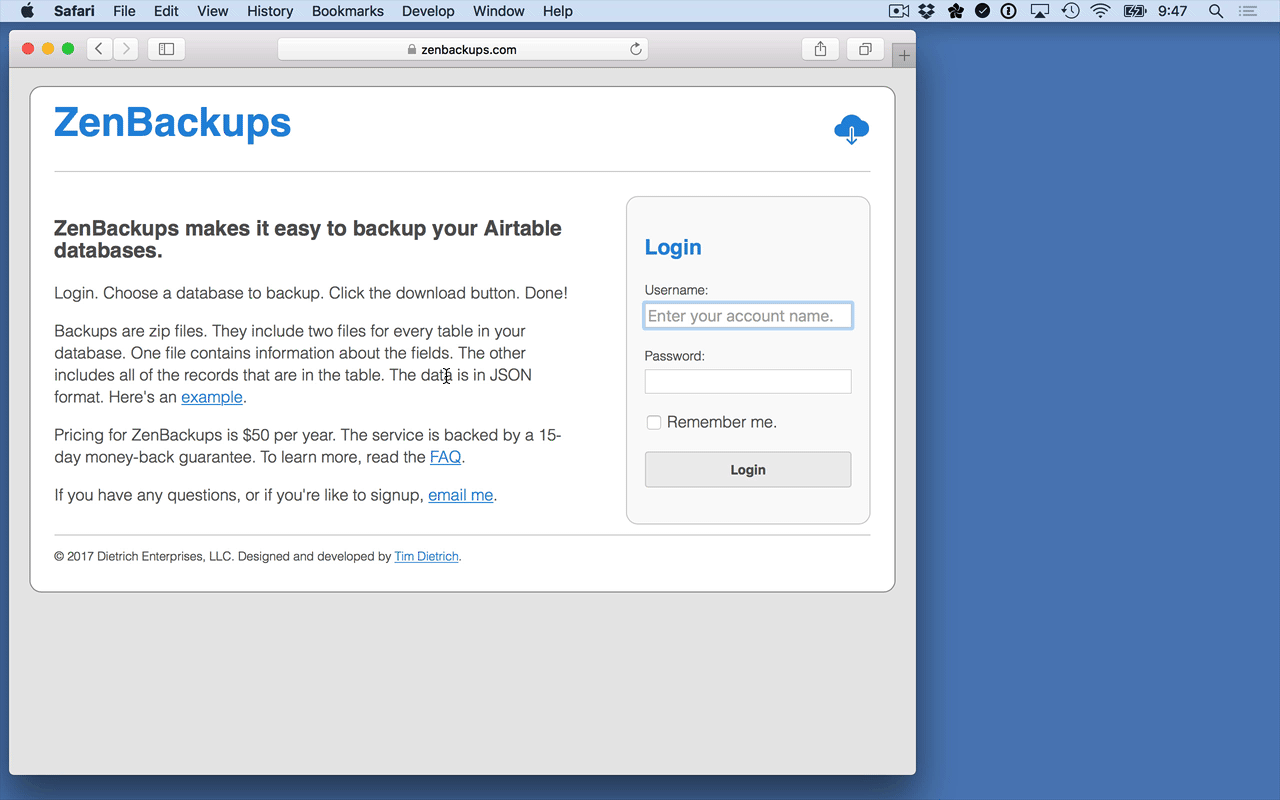This screenshot has height=800, width=1280.
Task: Click the 9:47 menu bar clock
Action: (x=1173, y=11)
